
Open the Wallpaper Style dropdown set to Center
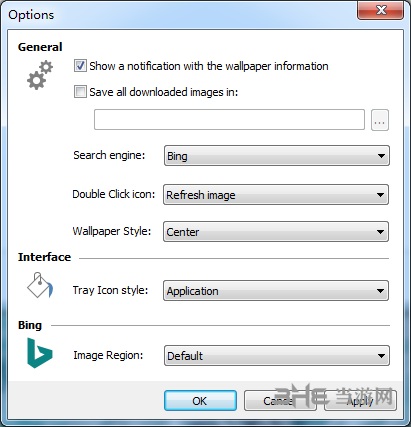point(276,232)
